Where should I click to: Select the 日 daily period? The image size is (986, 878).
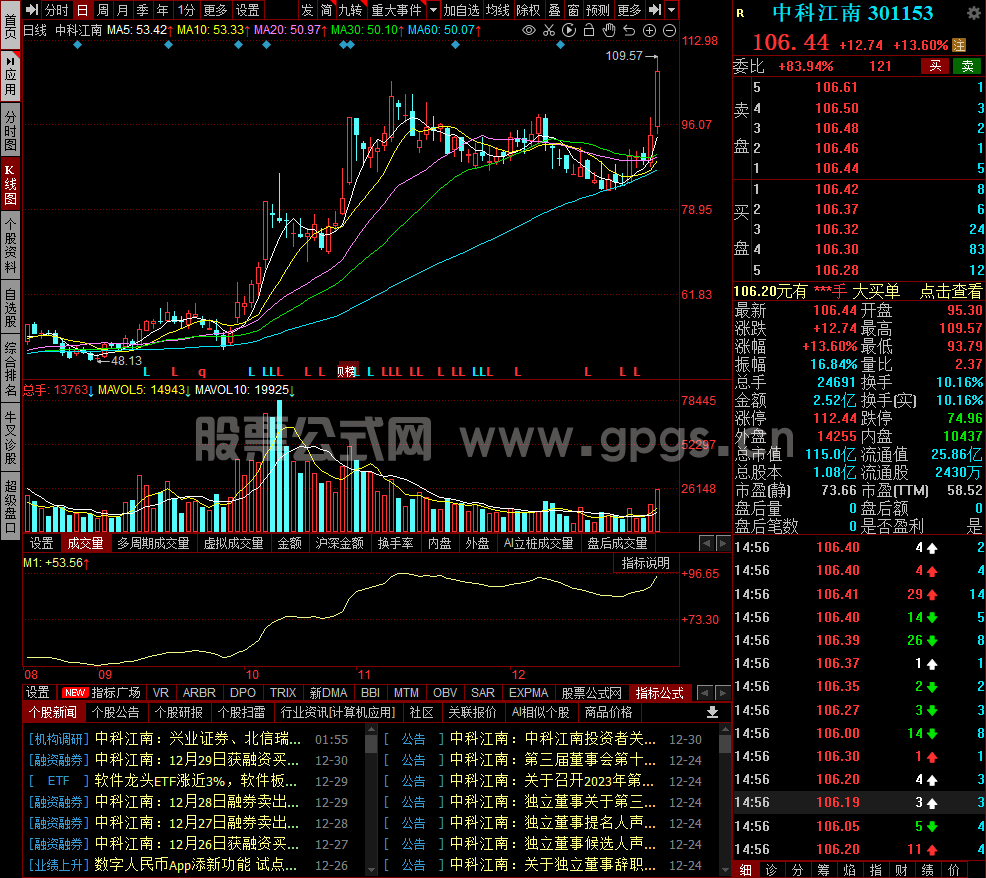(82, 10)
